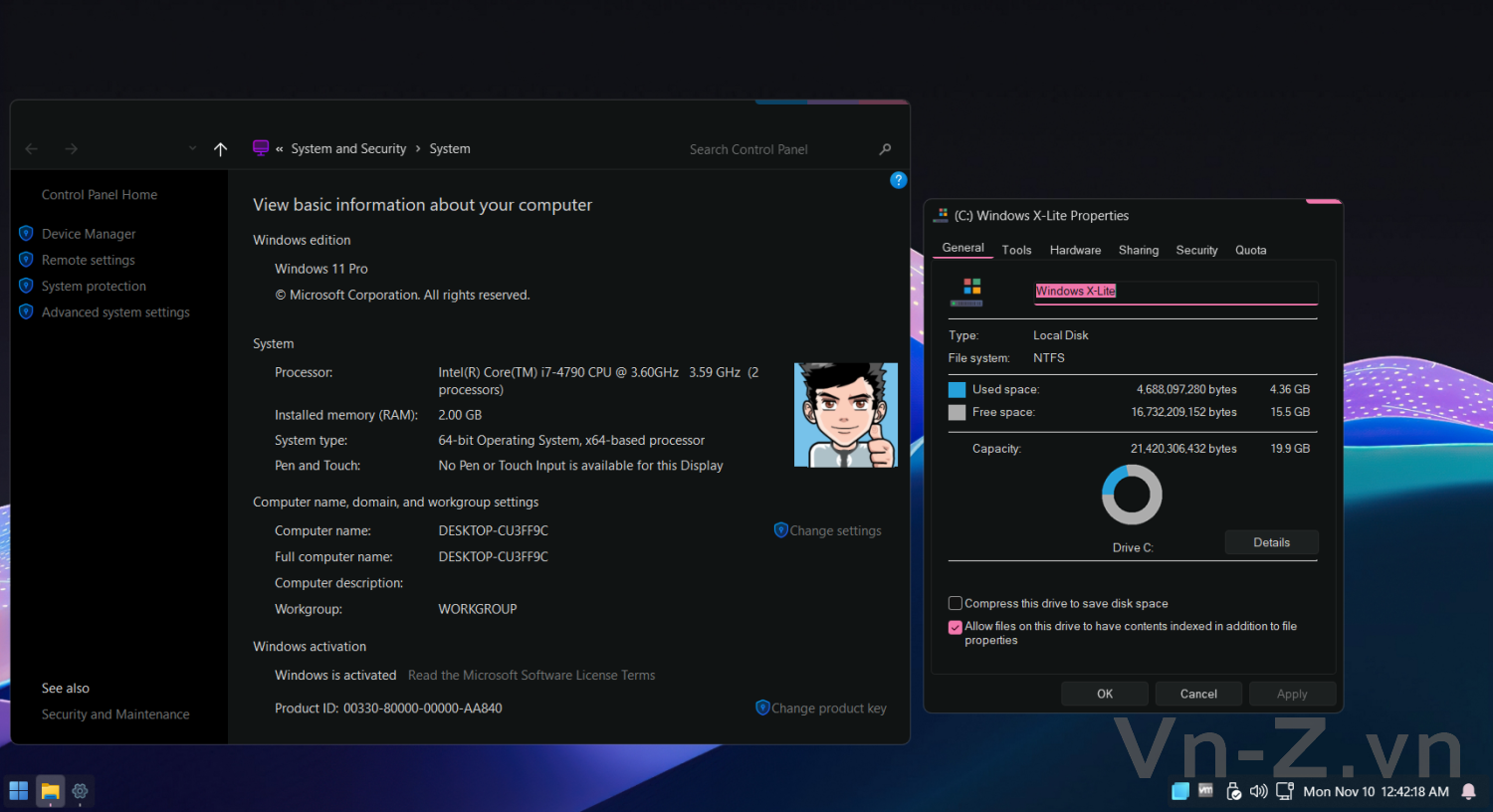Expand the recent locations dropdown arrow
Viewport: 1493px width, 812px height.
[192, 149]
